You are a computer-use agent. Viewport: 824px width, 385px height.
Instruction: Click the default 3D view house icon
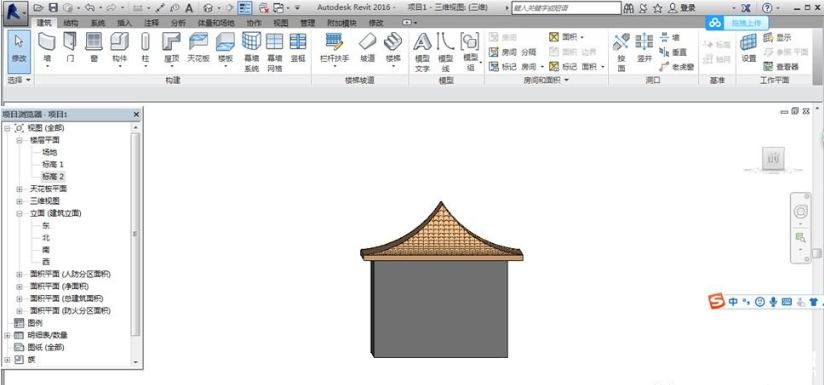pos(208,8)
